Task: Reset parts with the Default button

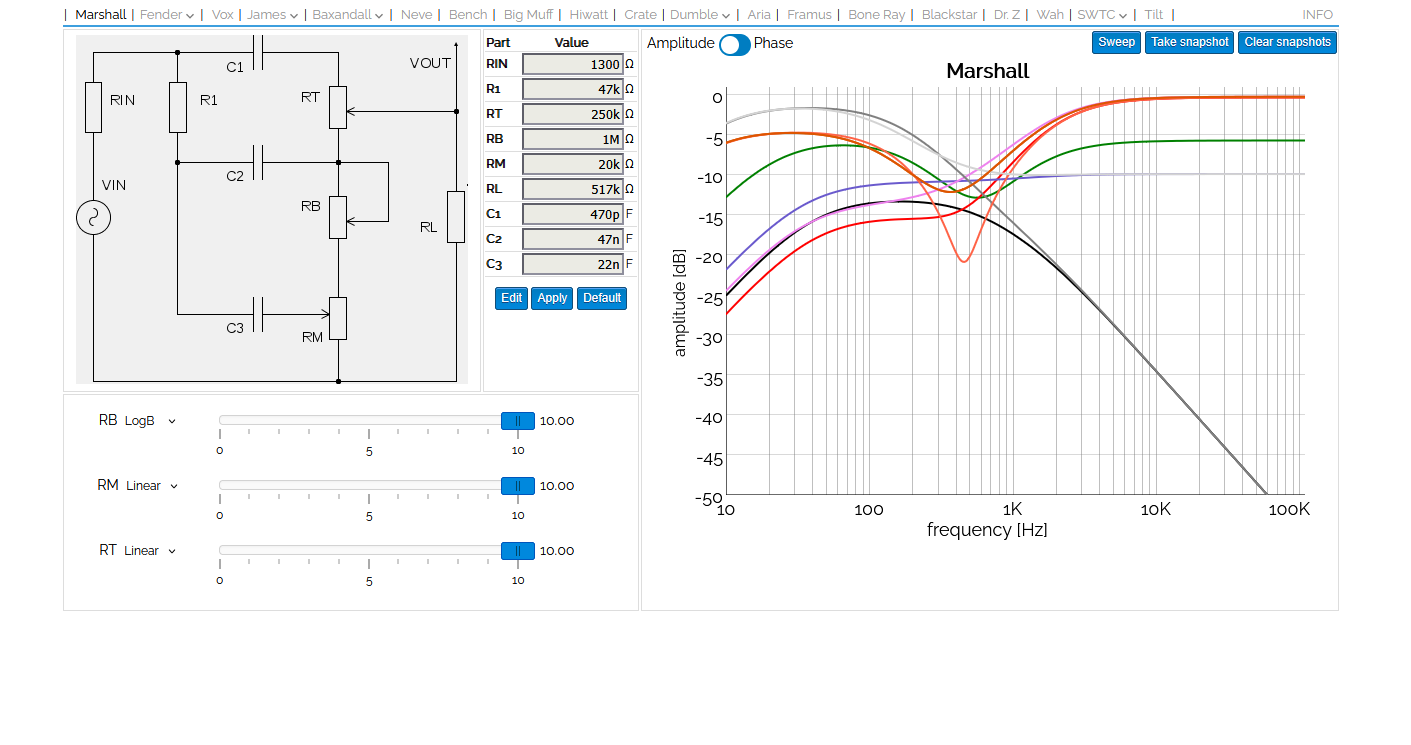Action: (602, 298)
